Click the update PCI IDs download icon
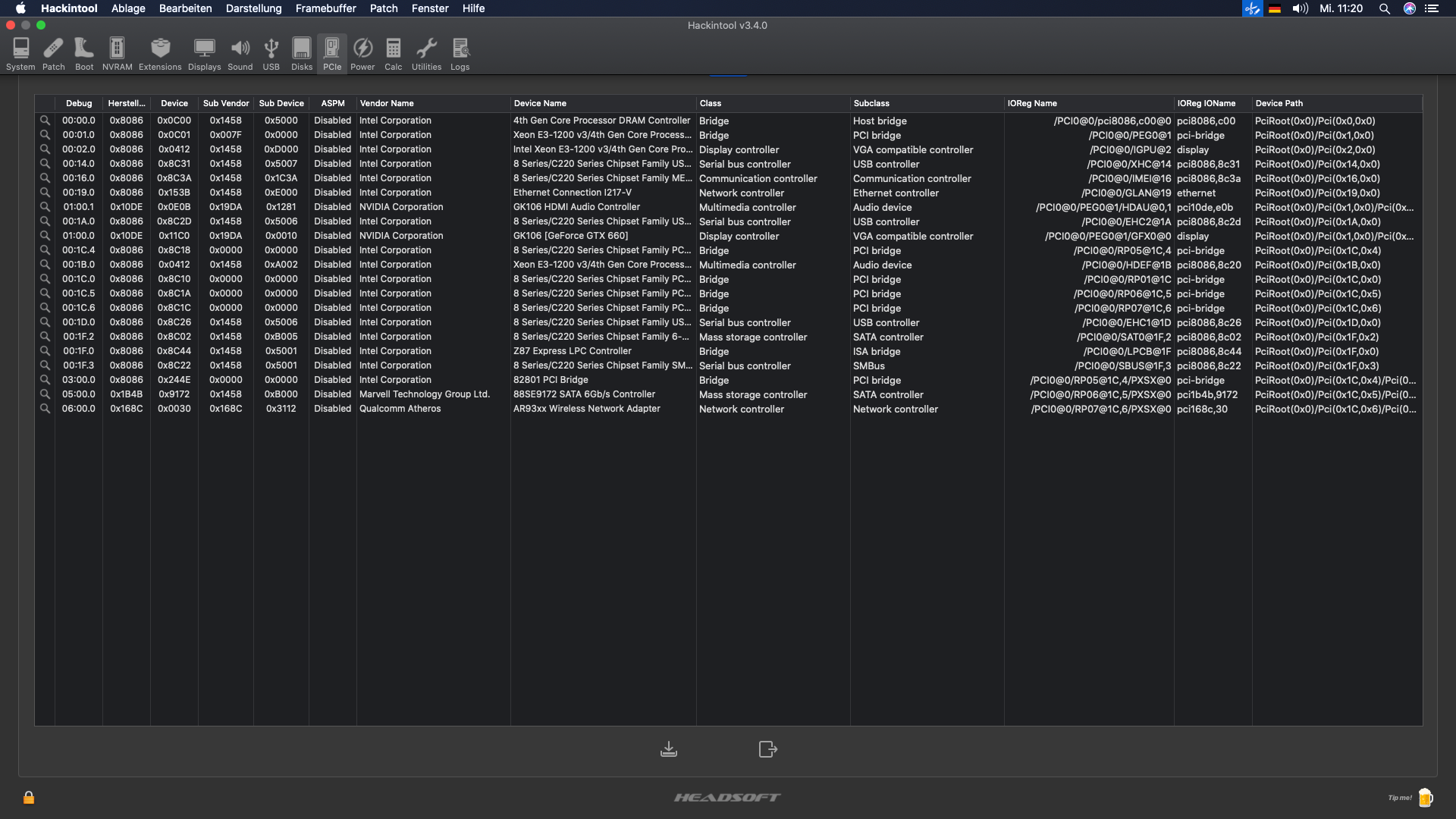The width and height of the screenshot is (1456, 819). [x=668, y=749]
